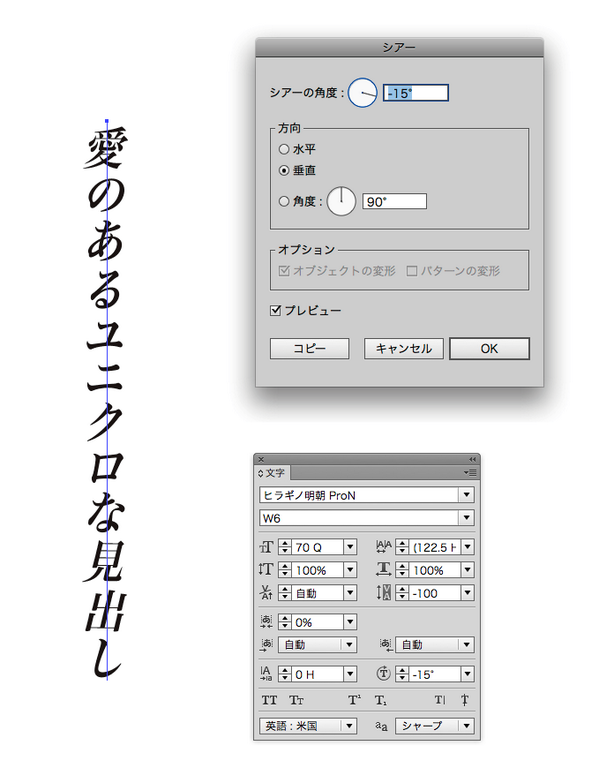
Task: Open the tsume 0% dropdown arrow
Action: (x=350, y=622)
